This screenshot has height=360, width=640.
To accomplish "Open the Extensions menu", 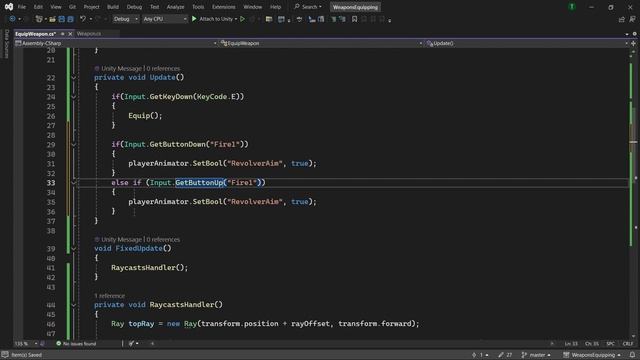I will pyautogui.click(x=223, y=7).
